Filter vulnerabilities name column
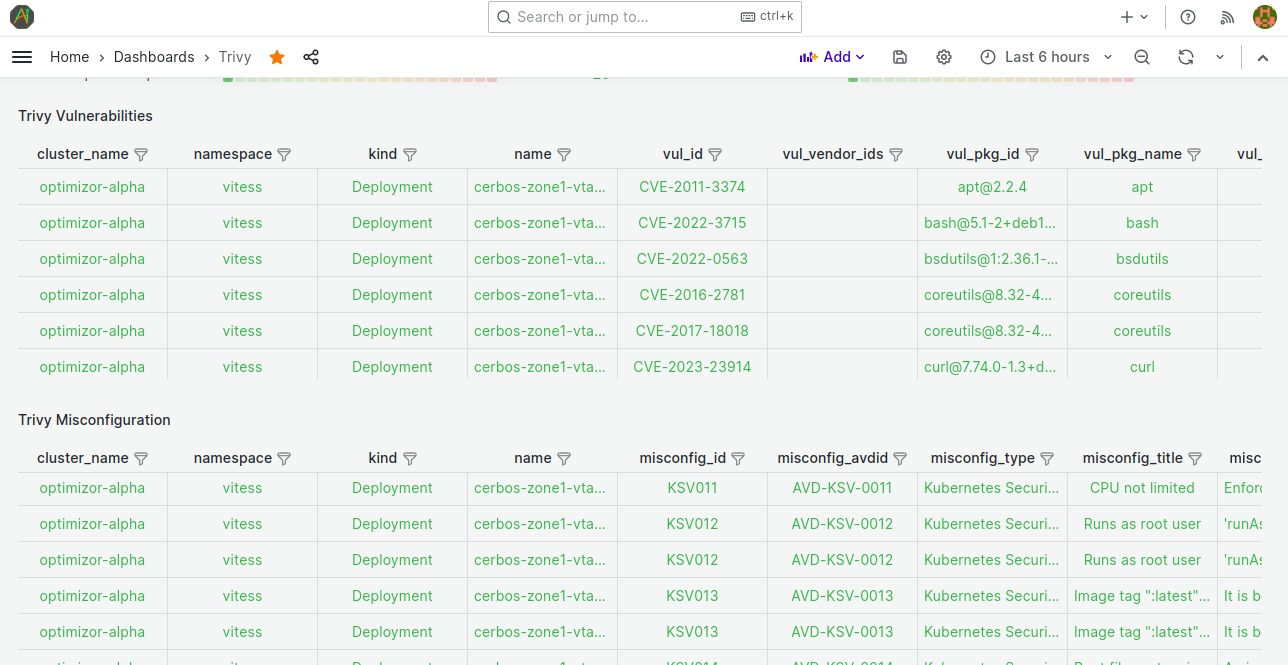The height and width of the screenshot is (665, 1288). coord(564,155)
